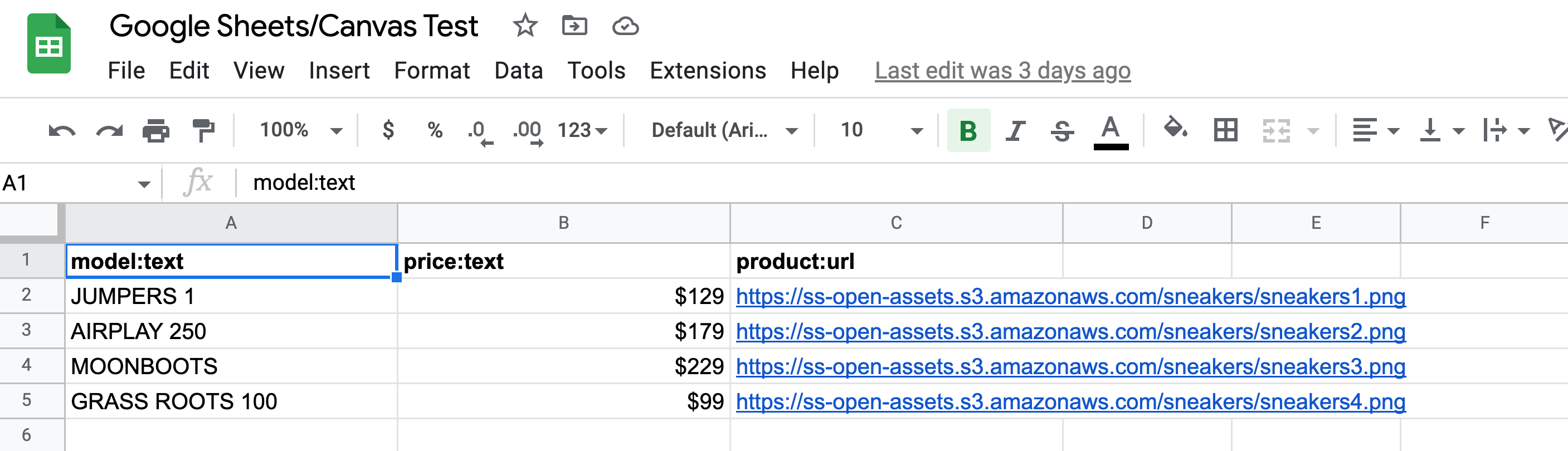Toggle Bold formatting
This screenshot has width=1568, height=451.
(968, 130)
